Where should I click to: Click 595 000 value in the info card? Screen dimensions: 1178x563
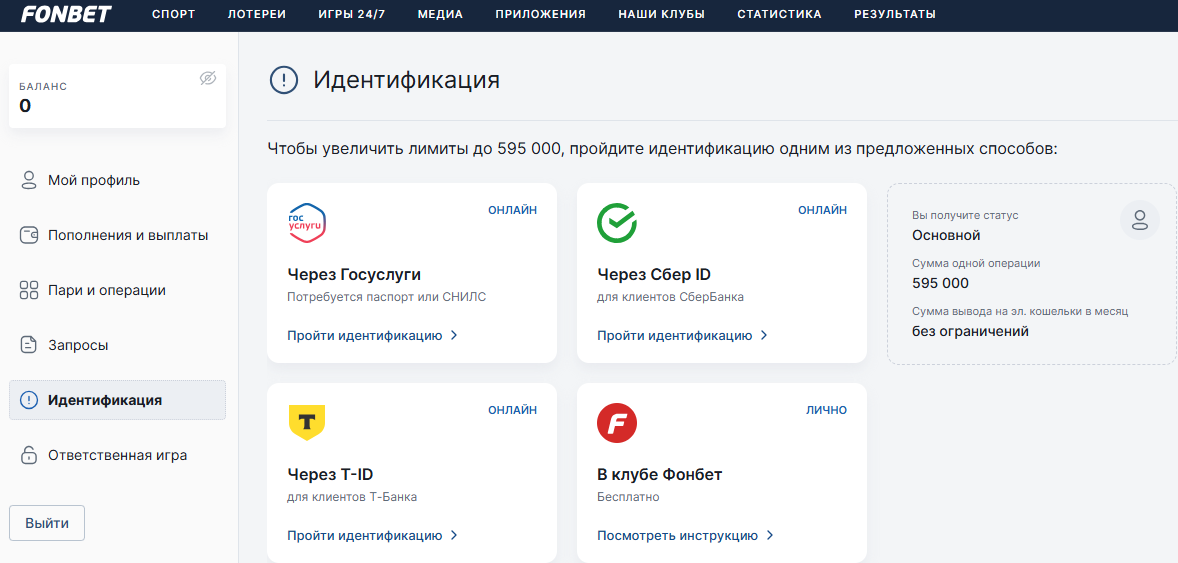(941, 283)
